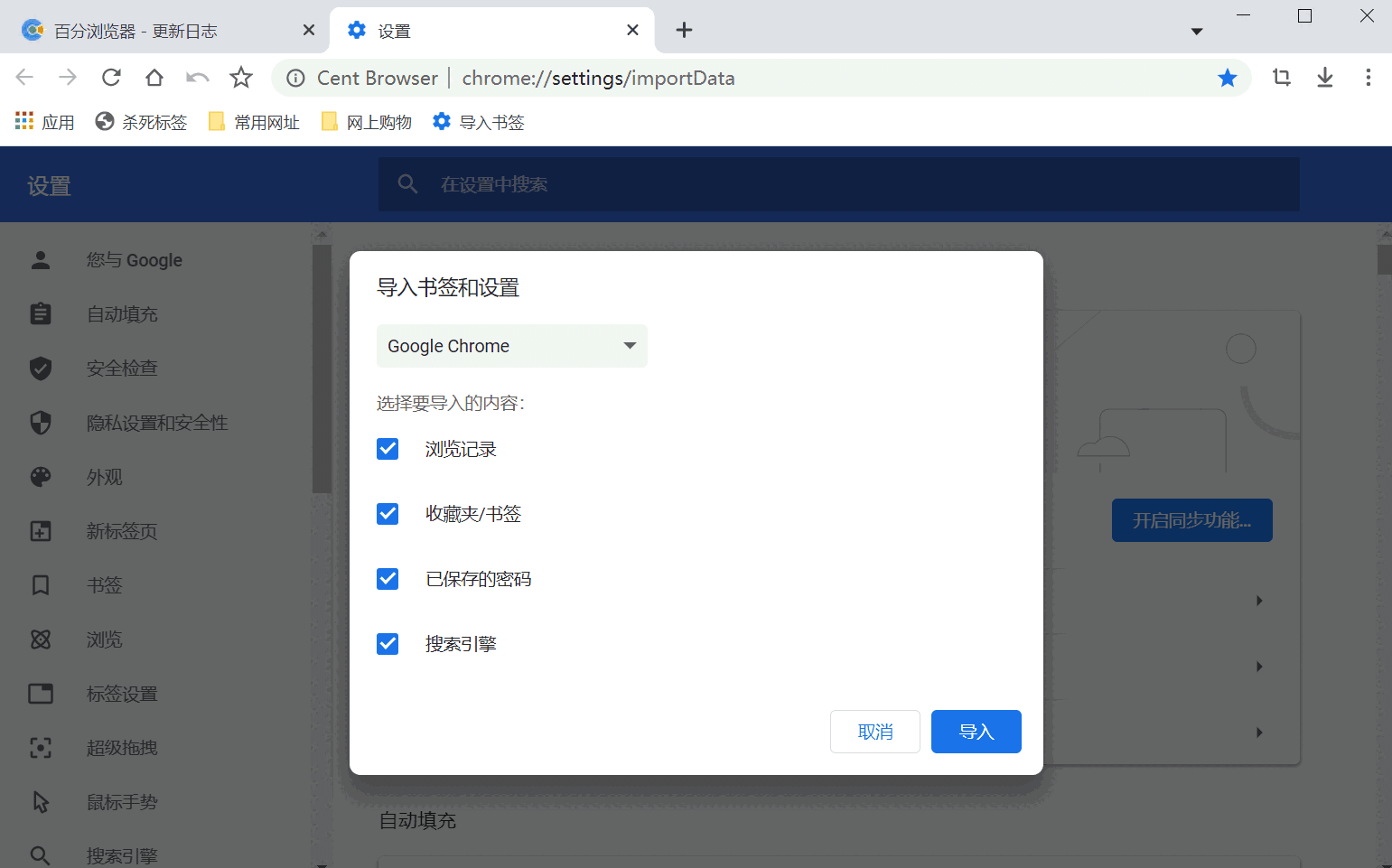The image size is (1392, 868).
Task: Click the magnifier icon for 搜索引擎 sidebar item
Action: (x=41, y=855)
